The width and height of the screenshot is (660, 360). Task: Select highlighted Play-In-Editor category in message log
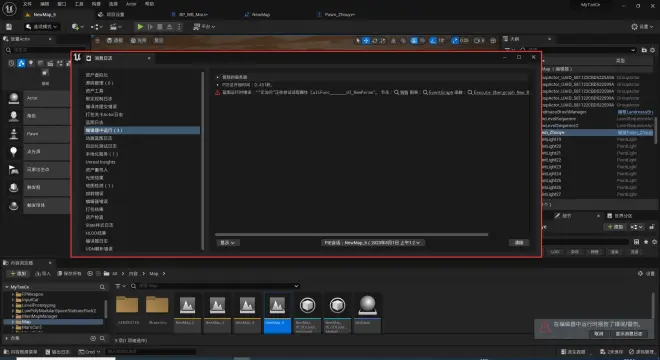coord(142,131)
